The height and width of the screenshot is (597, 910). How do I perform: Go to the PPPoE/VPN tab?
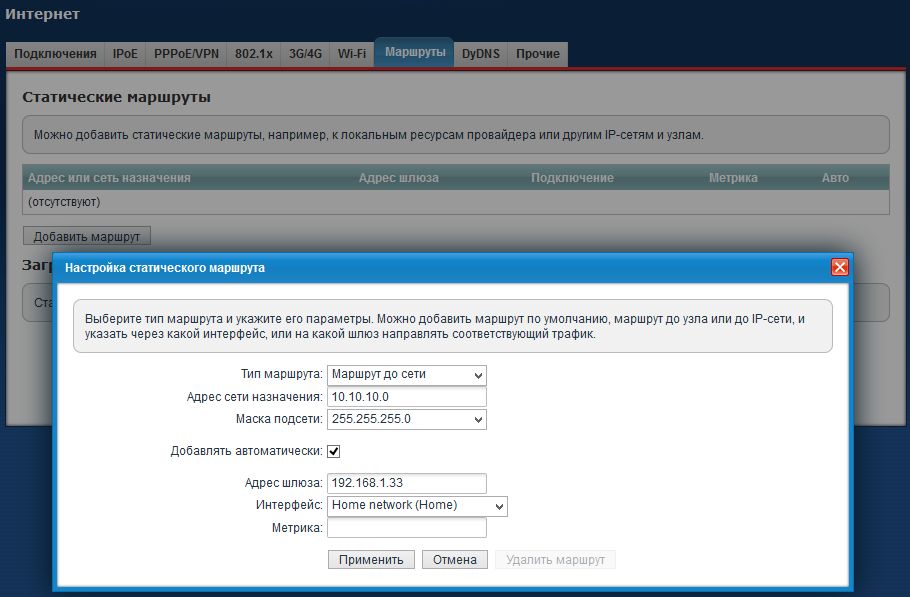pos(186,54)
